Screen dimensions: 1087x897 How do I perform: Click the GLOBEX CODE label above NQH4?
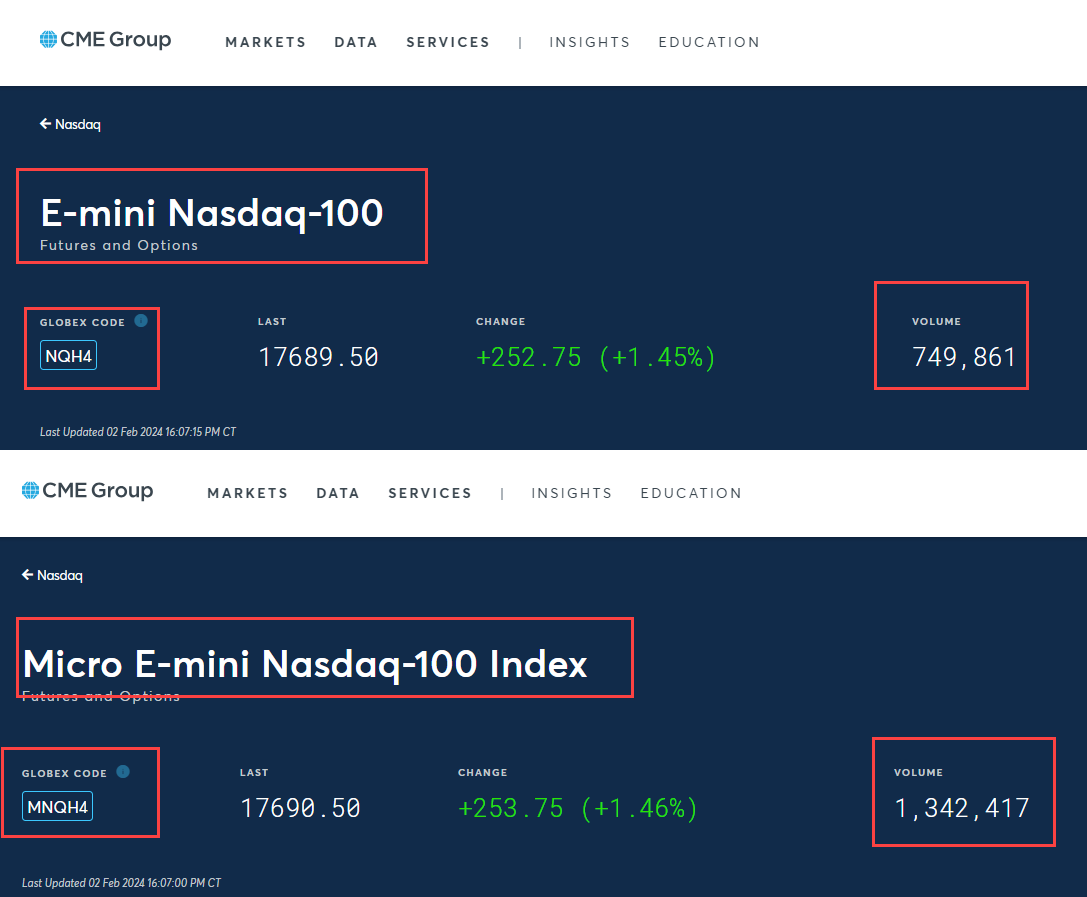click(82, 322)
